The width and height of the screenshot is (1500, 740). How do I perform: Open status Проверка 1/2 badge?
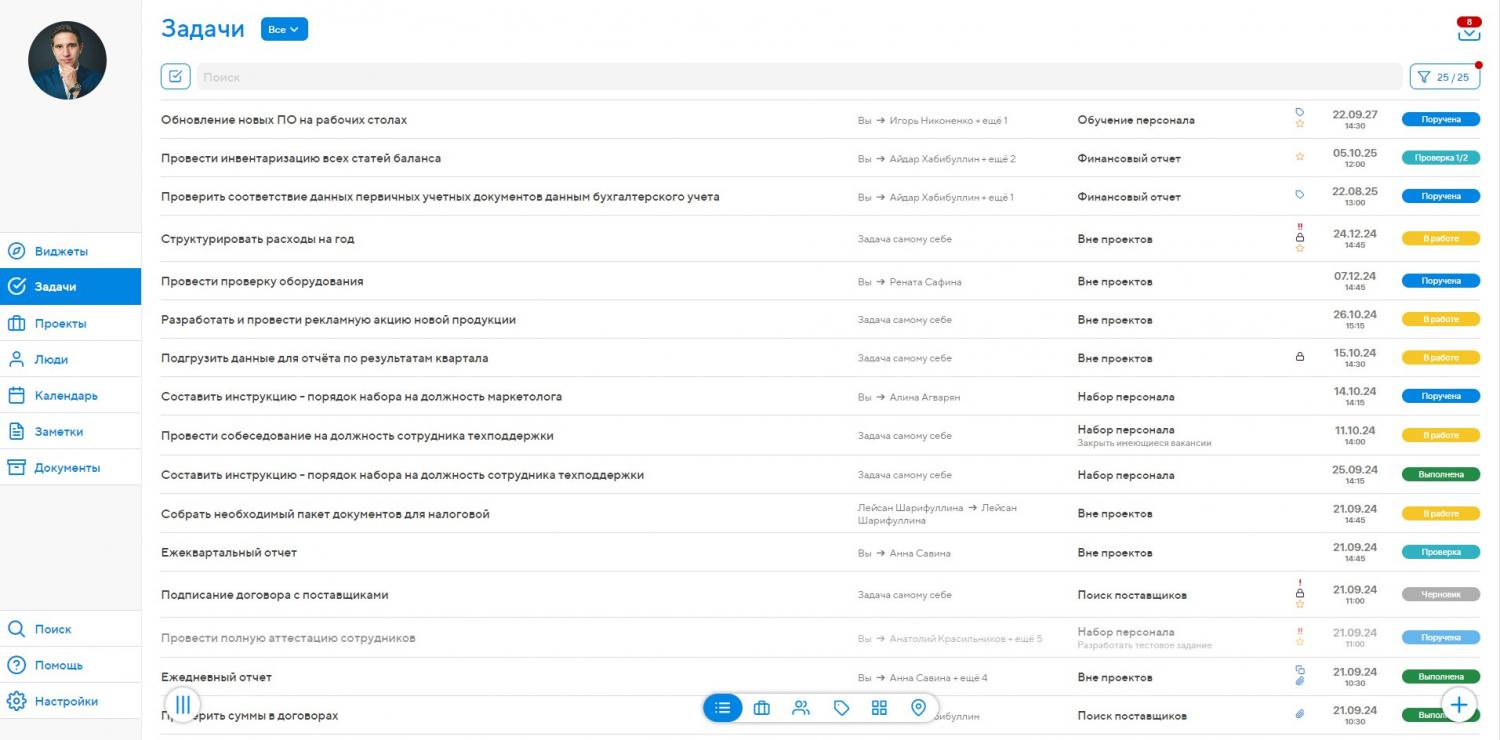pos(1440,158)
